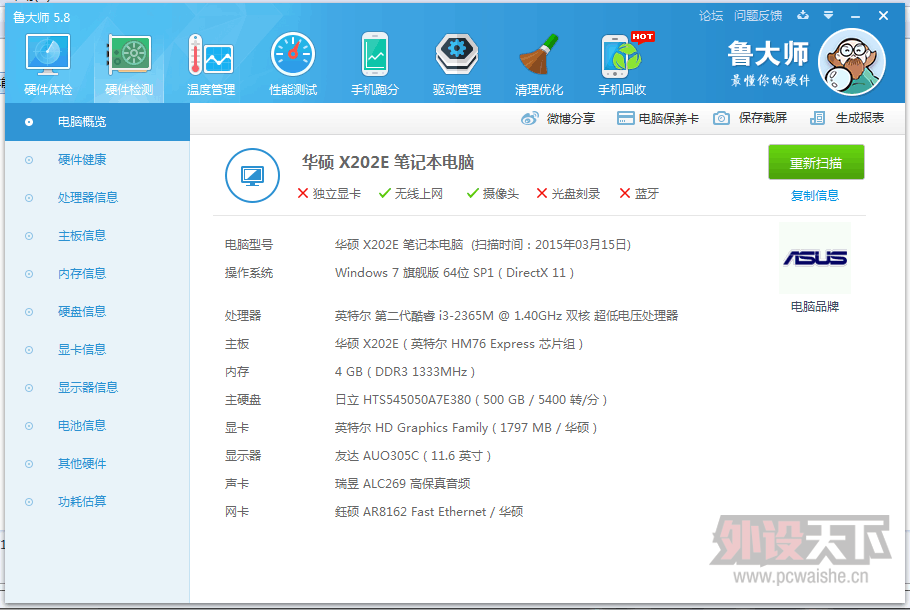Image resolution: width=910 pixels, height=610 pixels.
Task: Click the 电脑保养卡 text label
Action: coord(669,119)
